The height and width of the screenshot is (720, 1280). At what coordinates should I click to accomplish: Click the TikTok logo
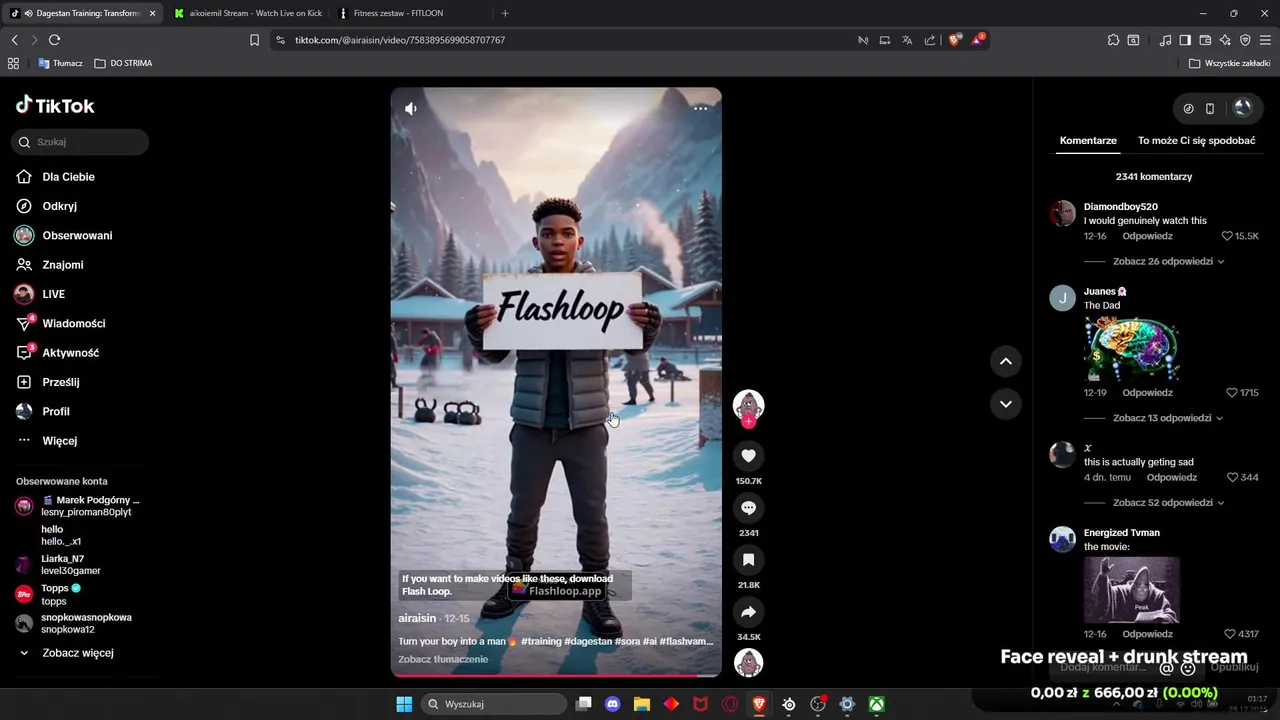[x=55, y=105]
